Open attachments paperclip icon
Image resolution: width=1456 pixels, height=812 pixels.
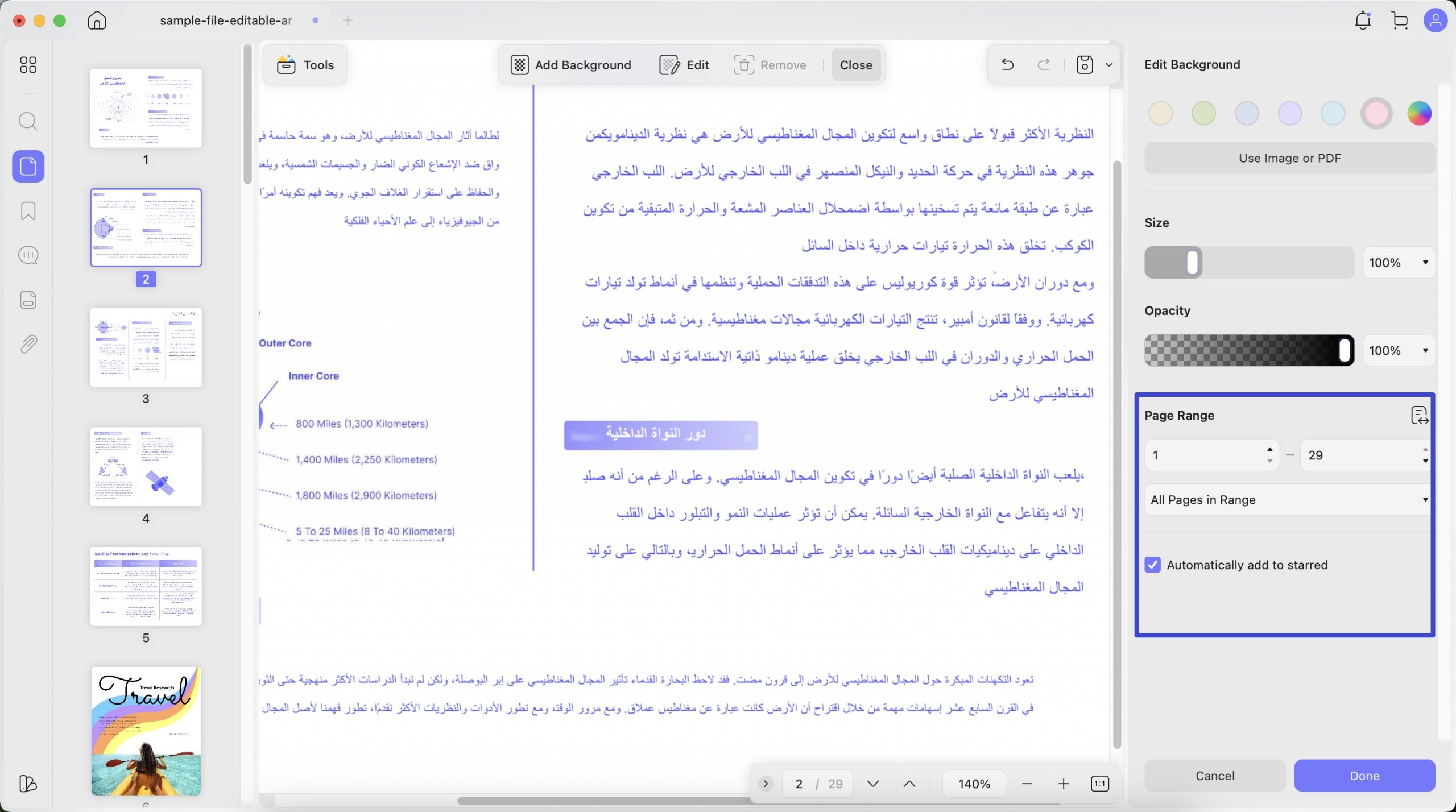28,344
